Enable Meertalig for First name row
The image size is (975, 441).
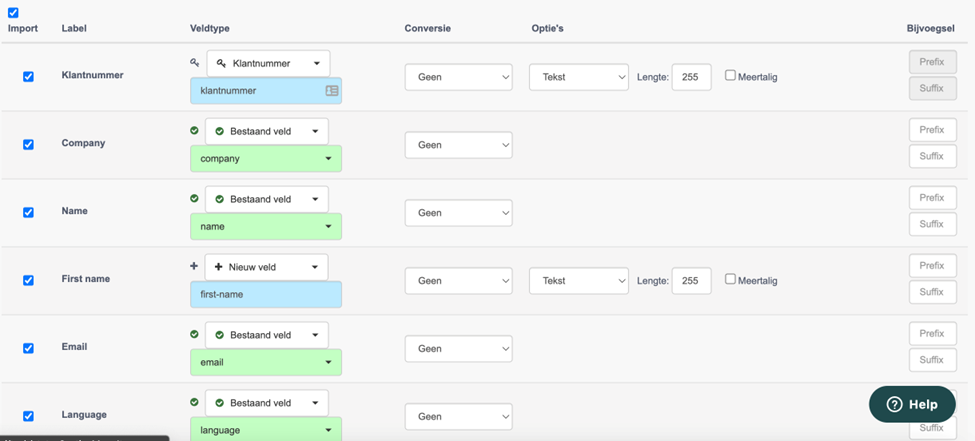click(x=731, y=279)
